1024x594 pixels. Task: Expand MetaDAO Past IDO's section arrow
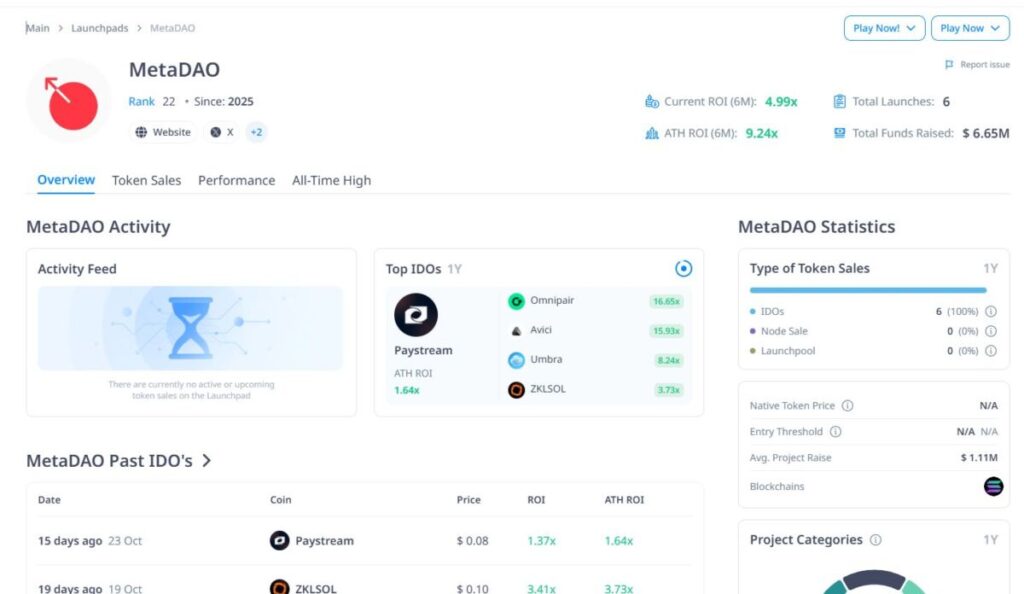(x=207, y=461)
